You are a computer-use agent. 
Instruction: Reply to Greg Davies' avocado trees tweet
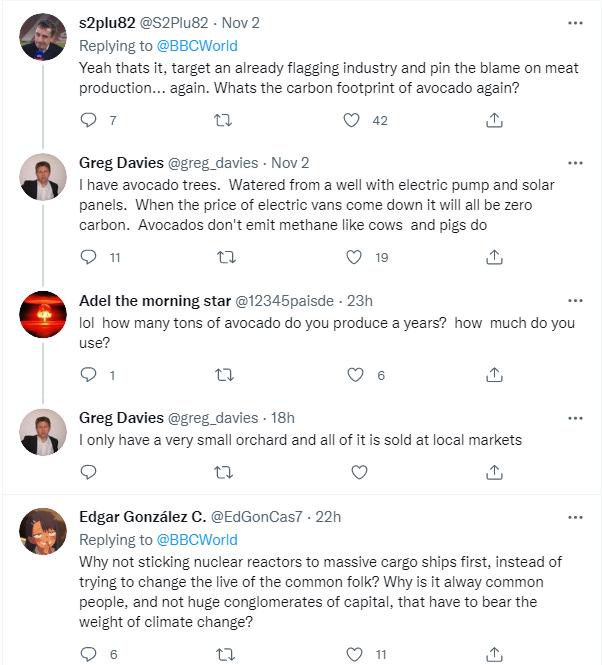pos(88,257)
